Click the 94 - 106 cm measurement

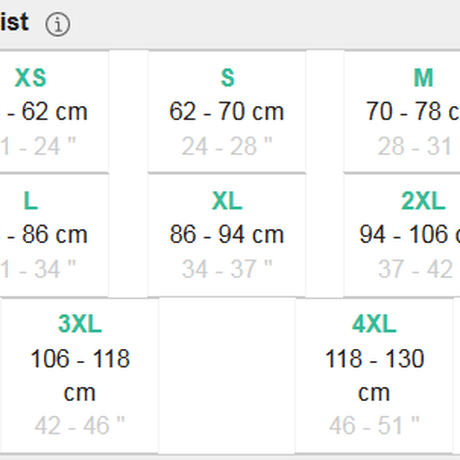click(410, 234)
